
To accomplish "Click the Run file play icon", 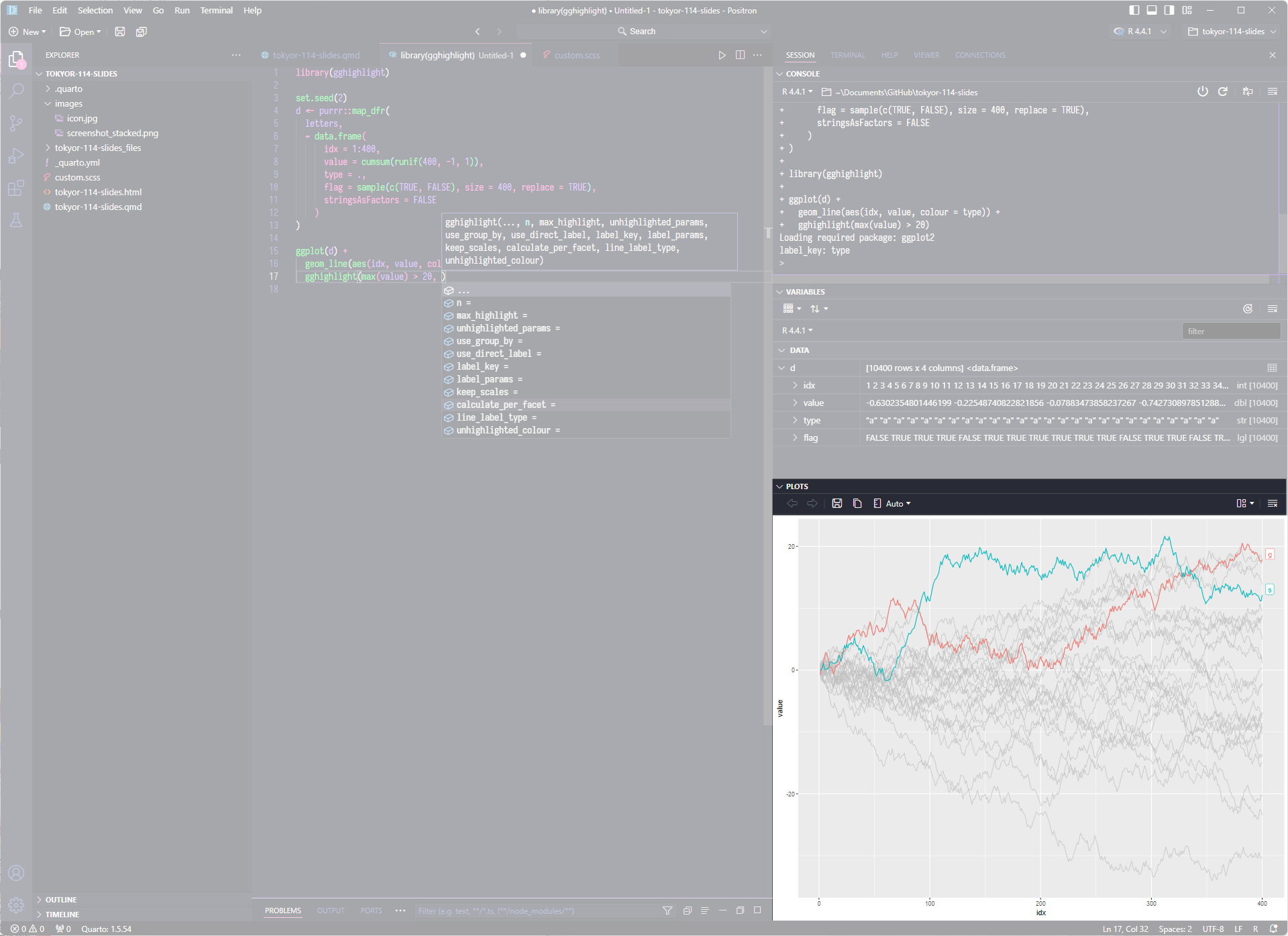I will [722, 55].
